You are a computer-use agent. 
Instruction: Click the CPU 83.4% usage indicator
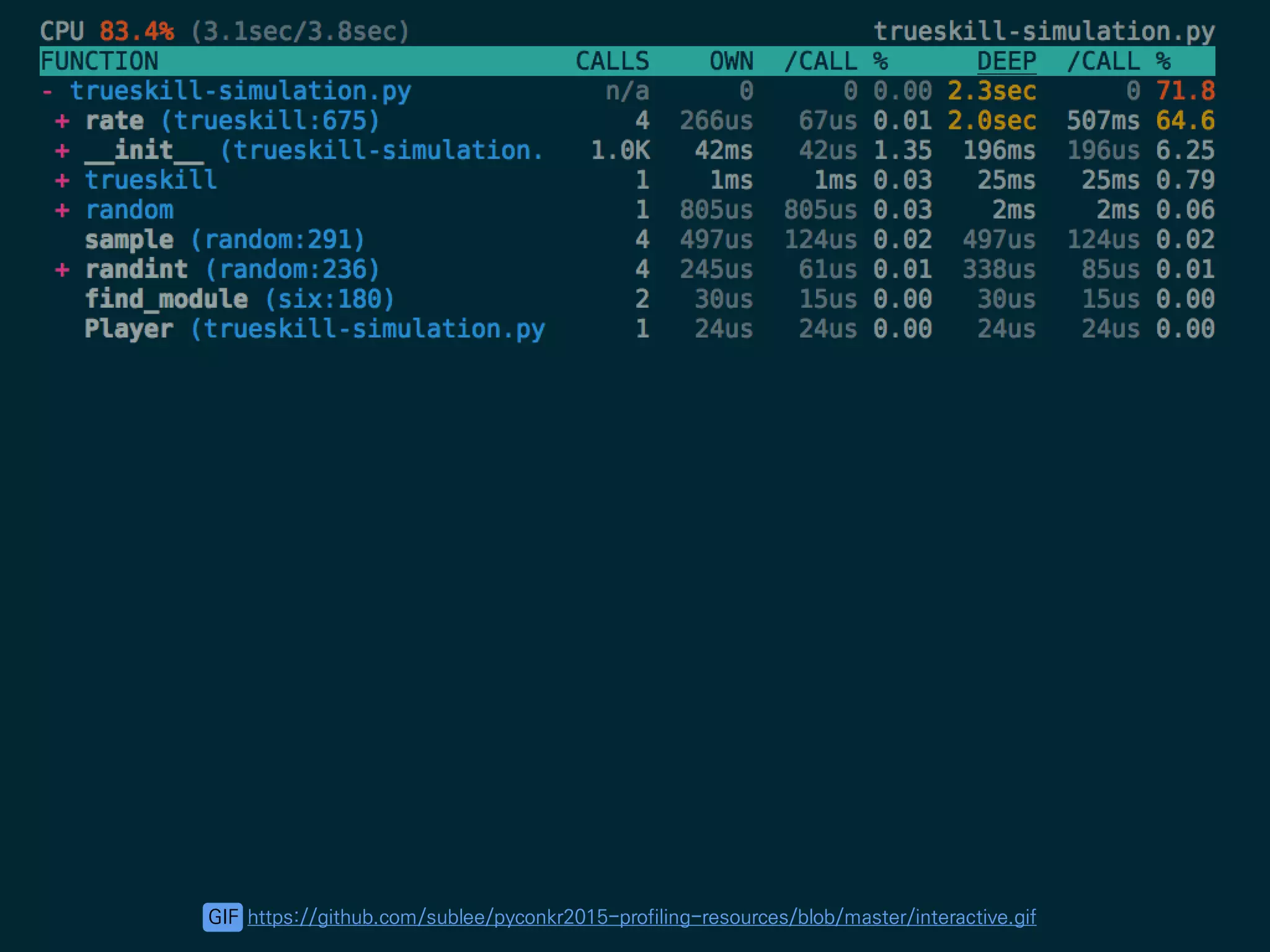click(x=107, y=32)
